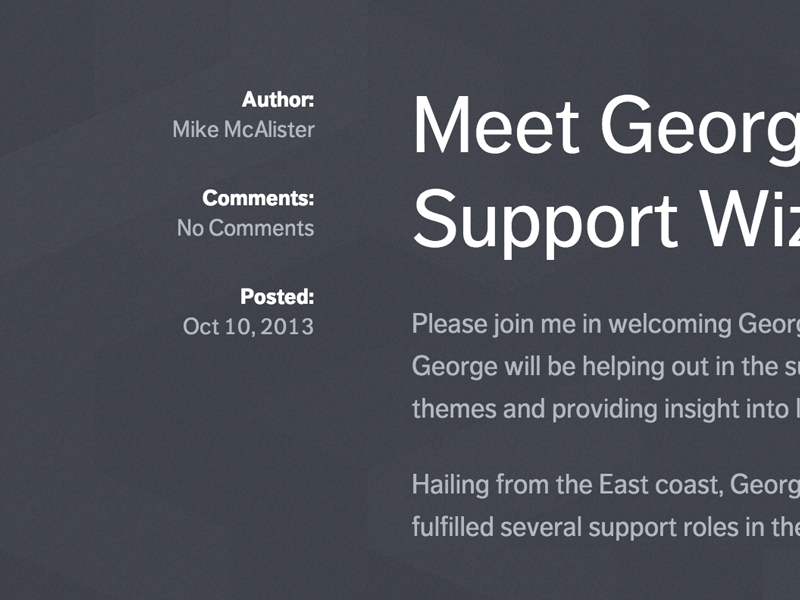The height and width of the screenshot is (600, 800).
Task: Click the 'Meet Georg' headline line
Action: pos(605,124)
